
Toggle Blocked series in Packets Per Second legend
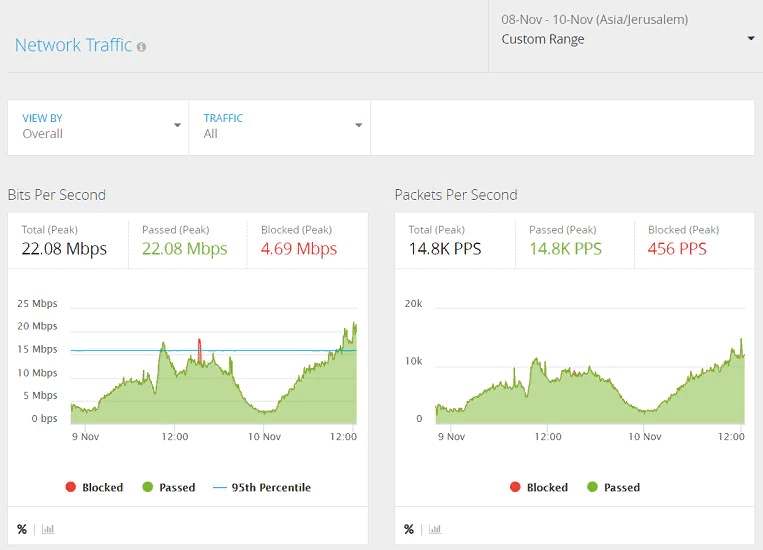538,488
